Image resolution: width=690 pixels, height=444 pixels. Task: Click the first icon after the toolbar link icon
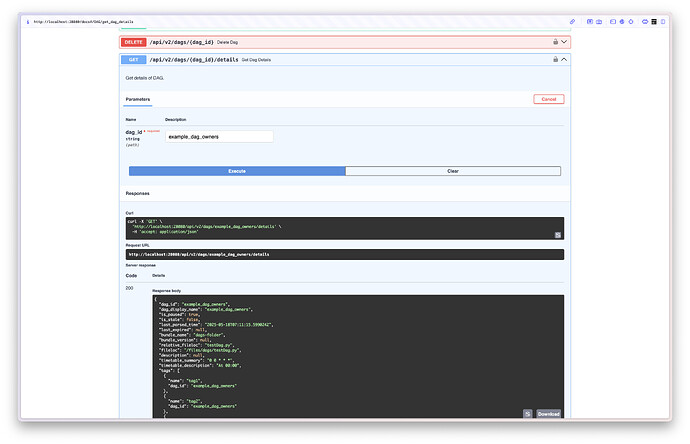590,21
